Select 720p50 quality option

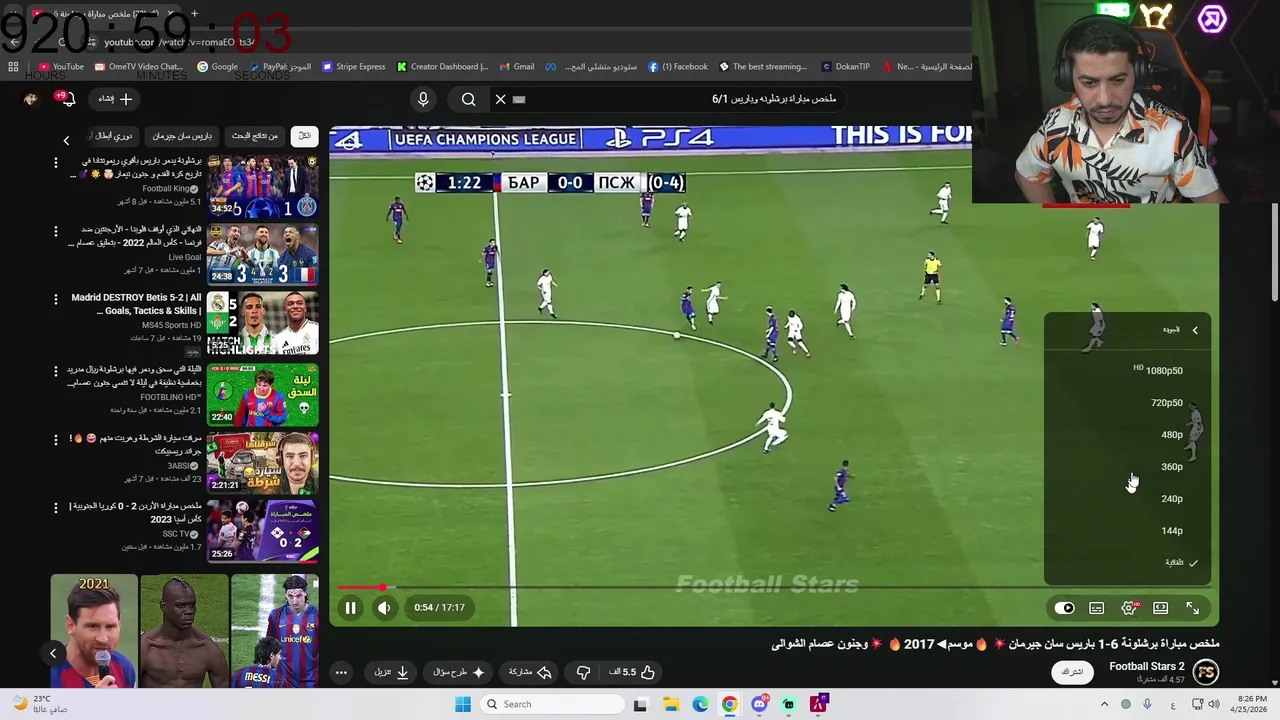click(x=1128, y=402)
